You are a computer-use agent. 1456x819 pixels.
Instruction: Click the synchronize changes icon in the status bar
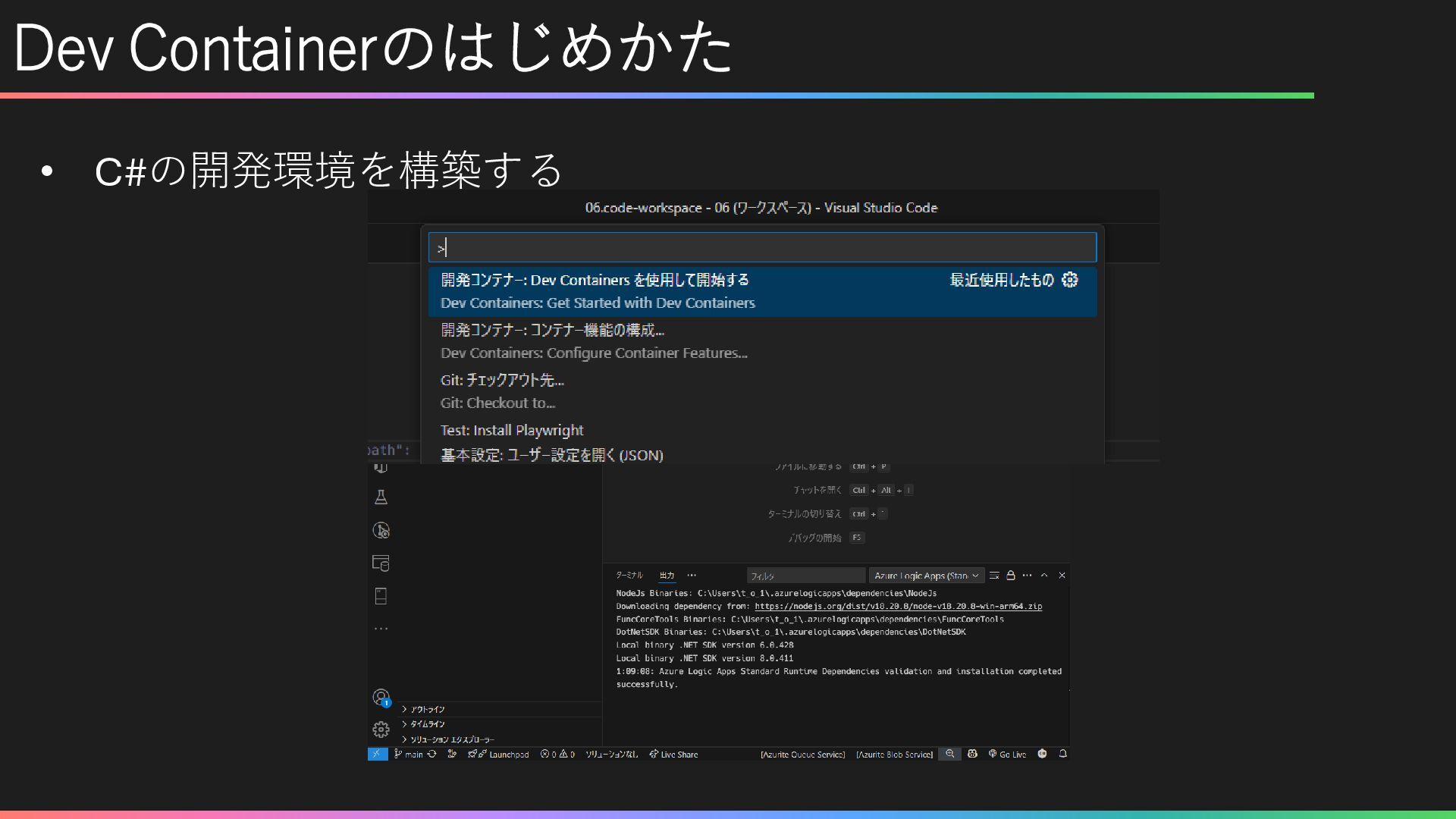pyautogui.click(x=431, y=754)
